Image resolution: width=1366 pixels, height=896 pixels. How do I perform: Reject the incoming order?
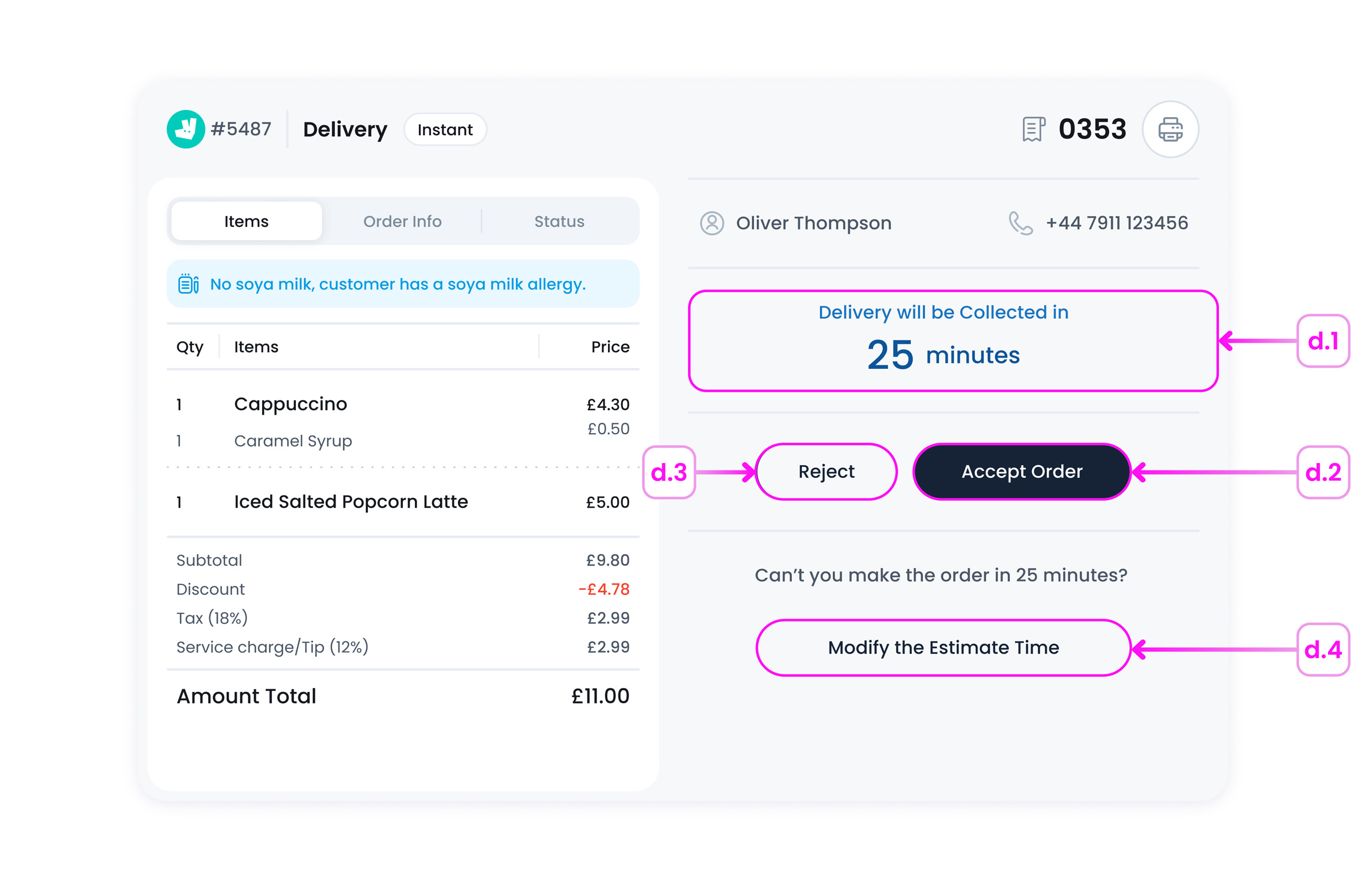pos(826,472)
